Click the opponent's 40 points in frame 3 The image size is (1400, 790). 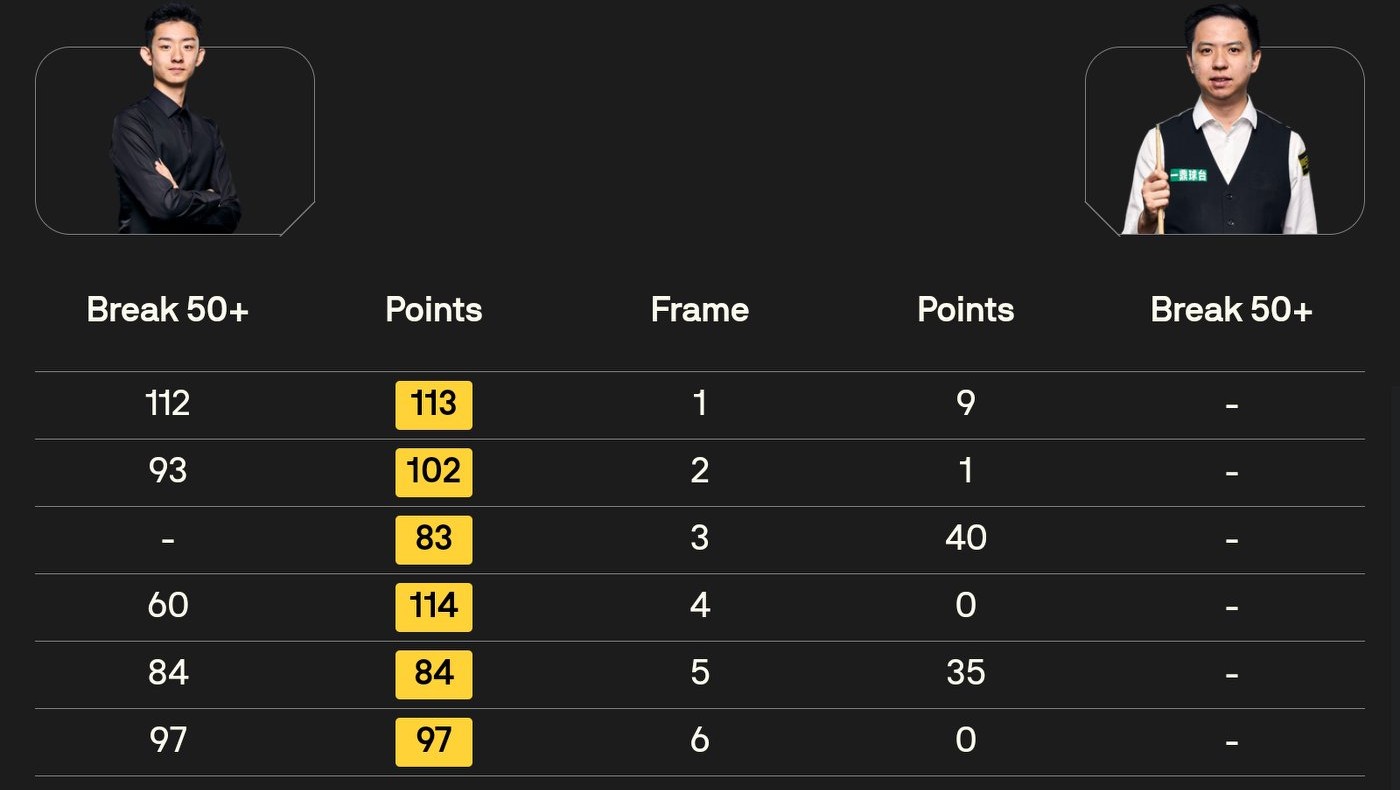coord(965,539)
